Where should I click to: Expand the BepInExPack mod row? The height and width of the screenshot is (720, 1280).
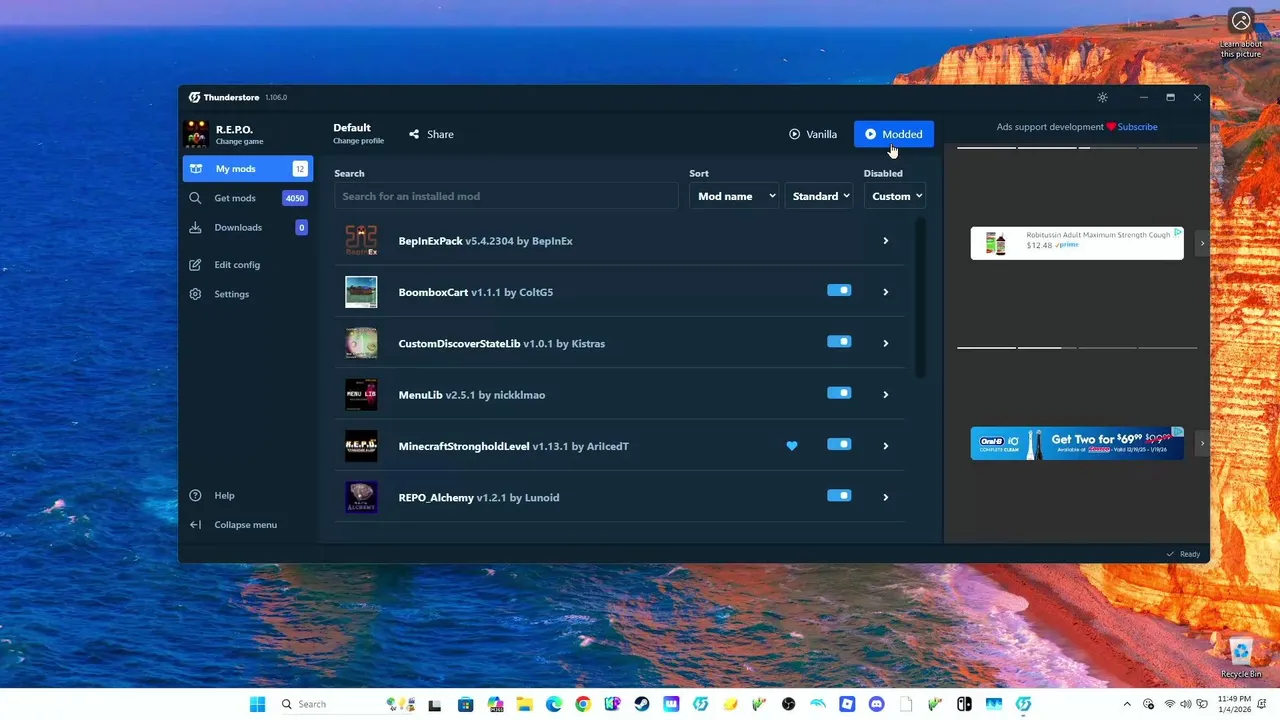(x=886, y=241)
